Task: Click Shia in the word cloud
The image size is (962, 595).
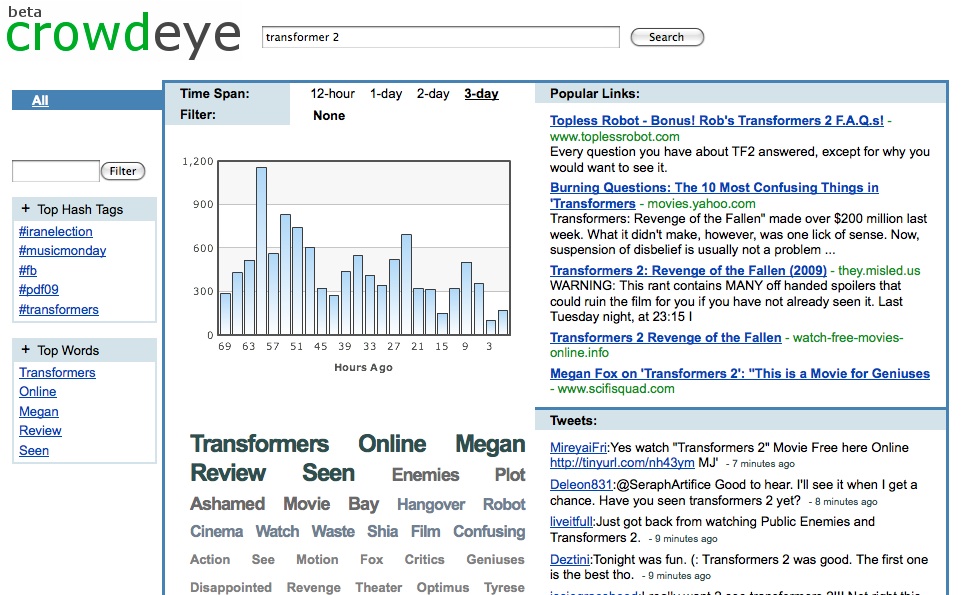Action: click(383, 532)
